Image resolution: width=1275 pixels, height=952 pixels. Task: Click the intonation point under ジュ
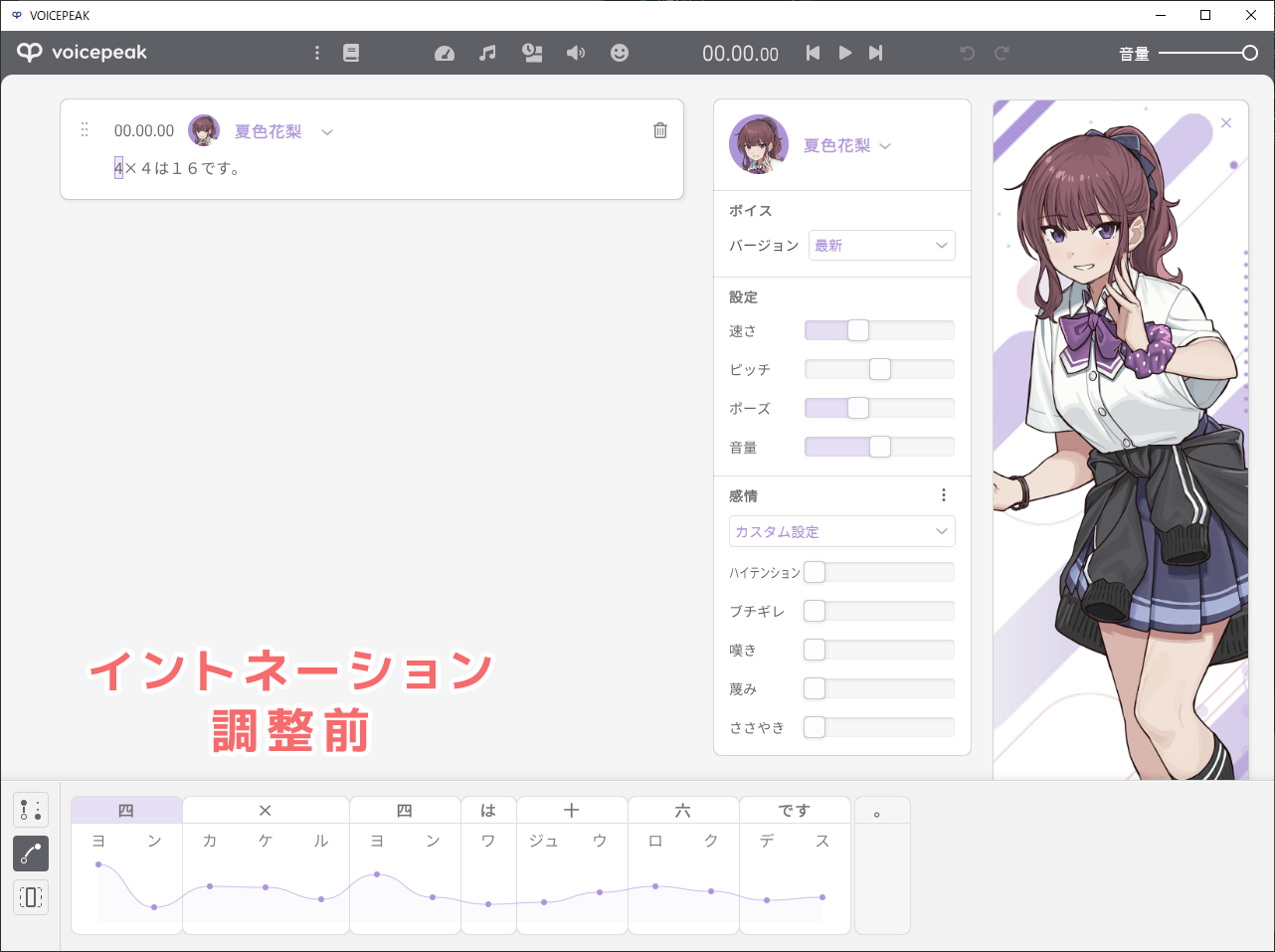point(544,902)
